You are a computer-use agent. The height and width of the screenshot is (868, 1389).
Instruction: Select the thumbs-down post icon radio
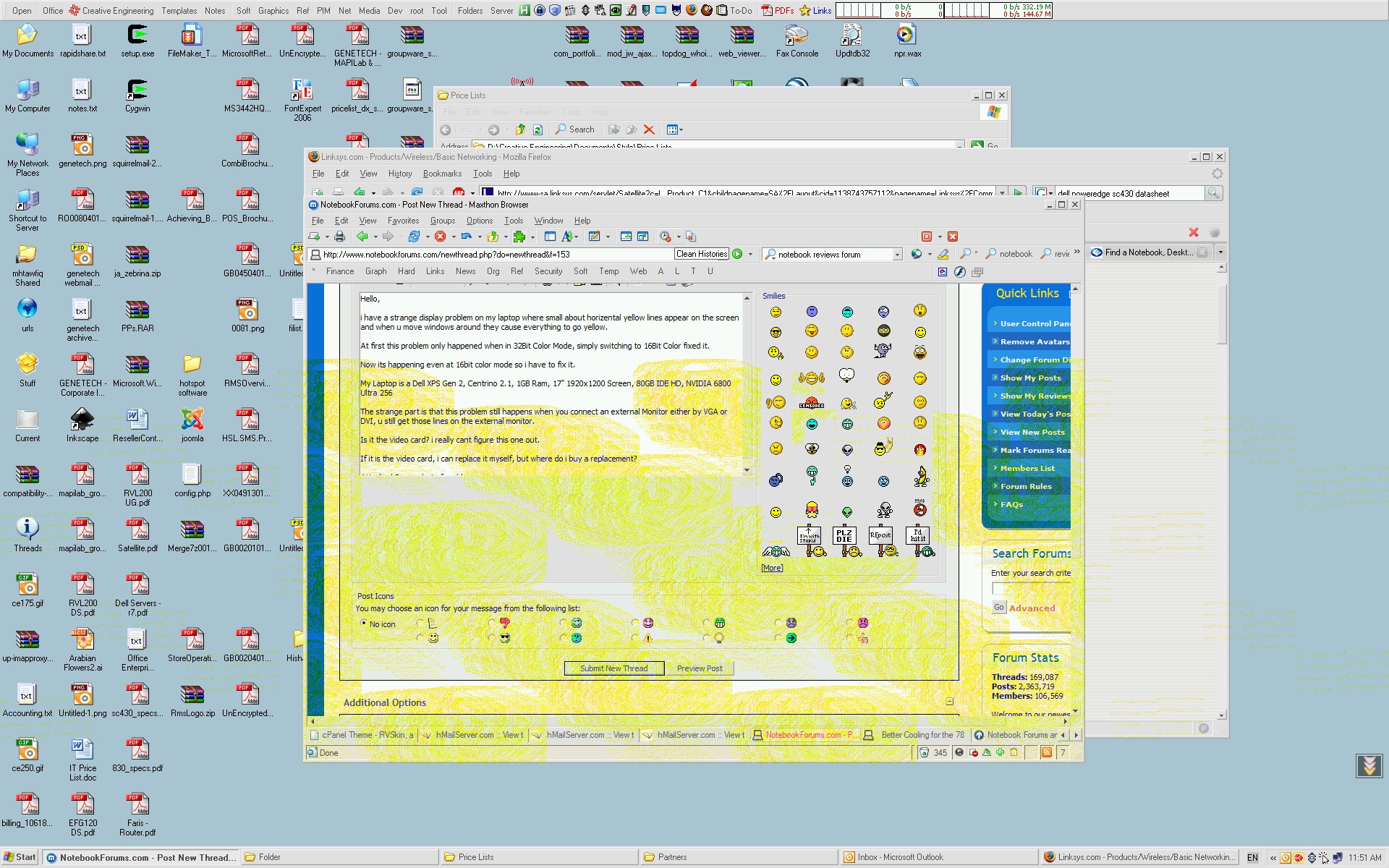(493, 623)
